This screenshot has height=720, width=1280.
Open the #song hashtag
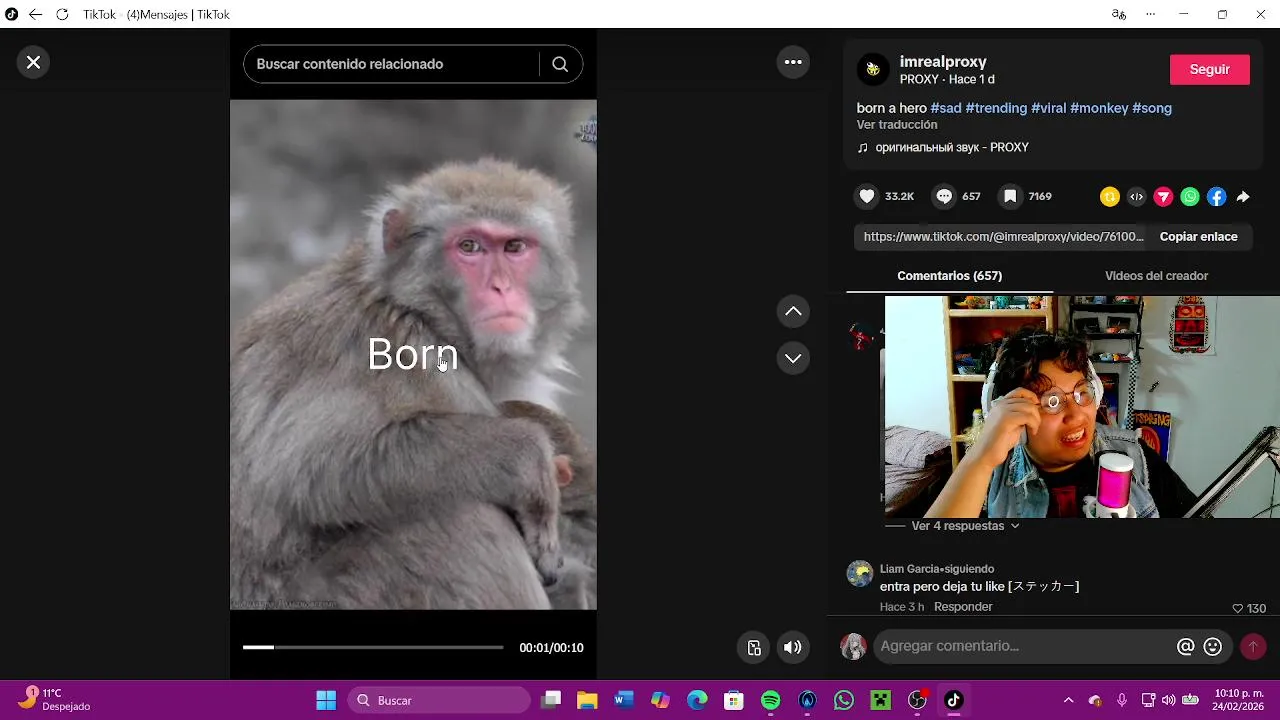point(1152,108)
